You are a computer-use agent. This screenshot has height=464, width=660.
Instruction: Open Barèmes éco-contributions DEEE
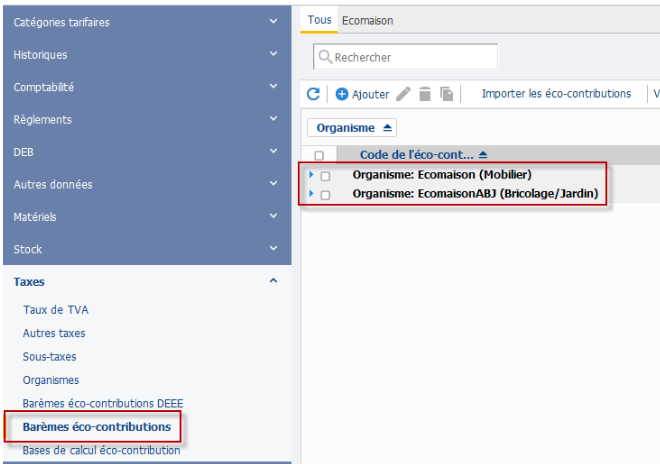[x=103, y=403]
